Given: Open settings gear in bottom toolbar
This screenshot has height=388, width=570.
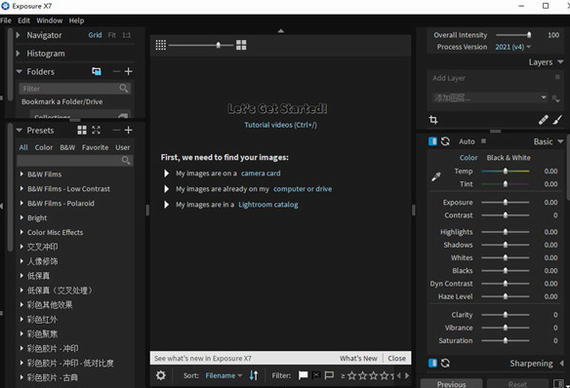Looking at the screenshot, I should coord(161,375).
